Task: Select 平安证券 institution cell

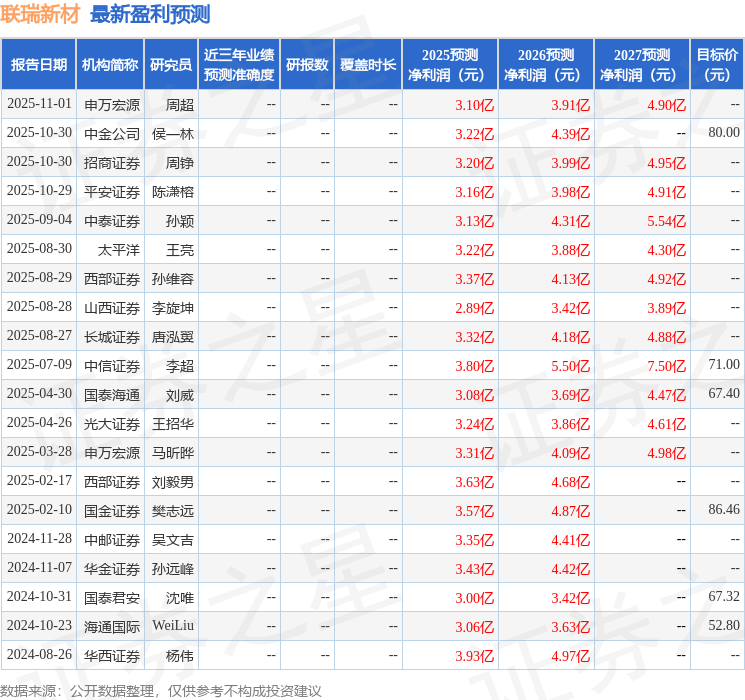Action: (112, 192)
